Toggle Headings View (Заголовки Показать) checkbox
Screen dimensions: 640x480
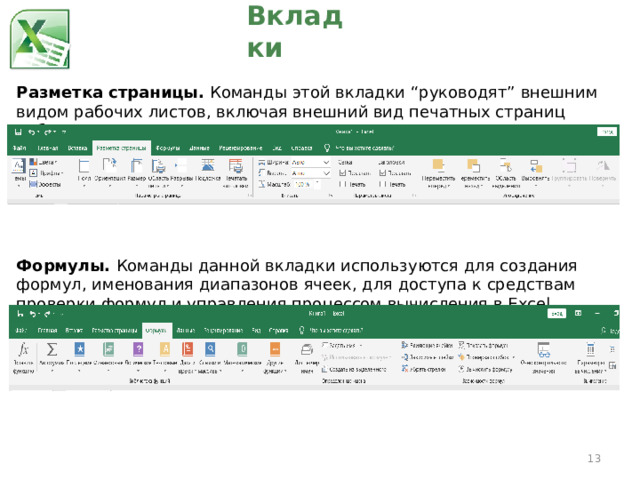pos(382,173)
